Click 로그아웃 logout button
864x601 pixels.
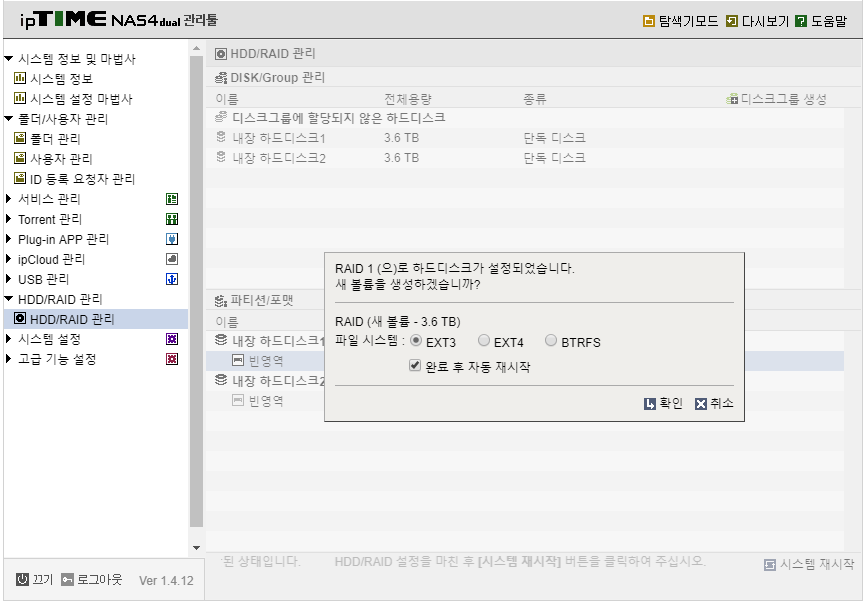[91, 580]
